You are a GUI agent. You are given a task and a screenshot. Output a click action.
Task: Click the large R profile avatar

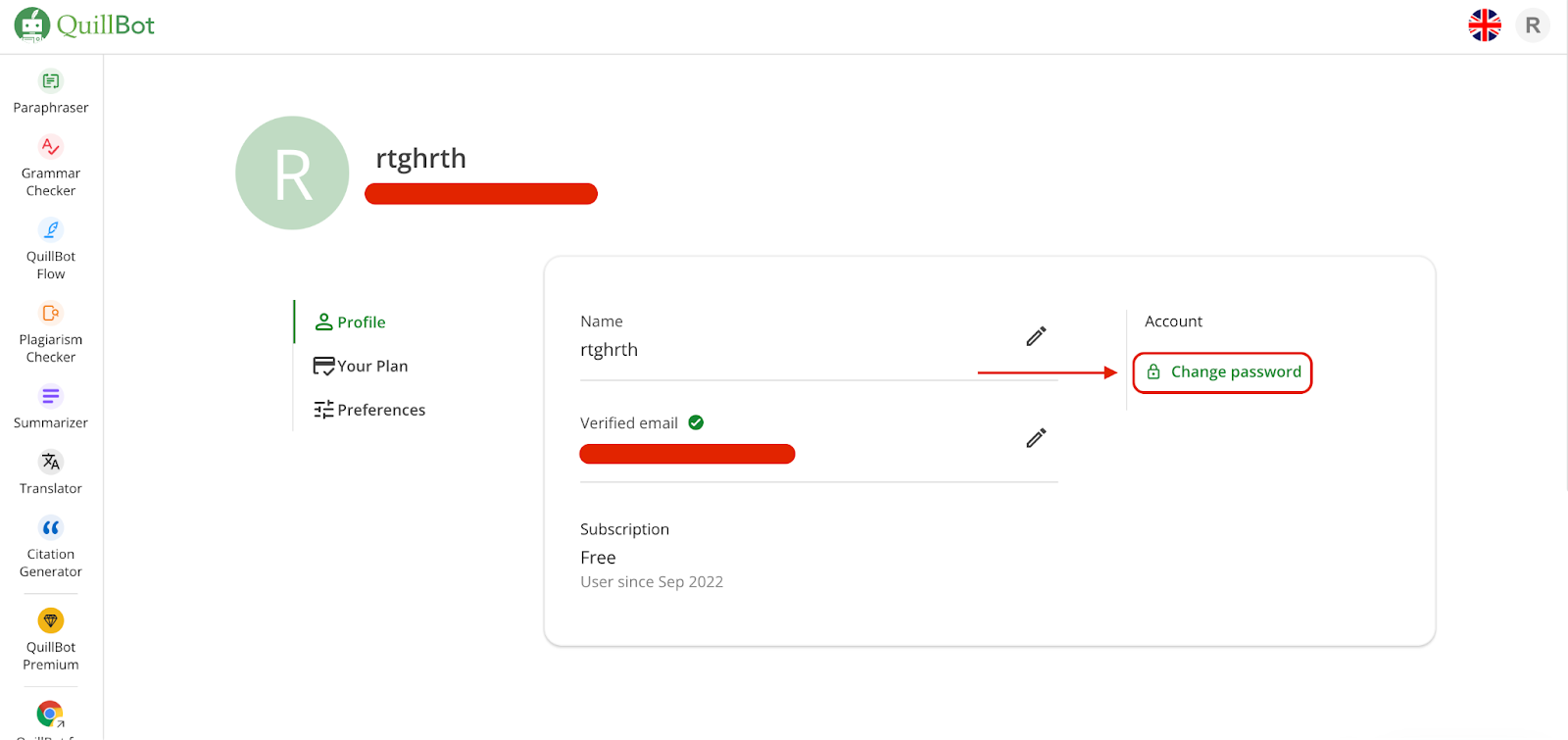click(x=292, y=173)
